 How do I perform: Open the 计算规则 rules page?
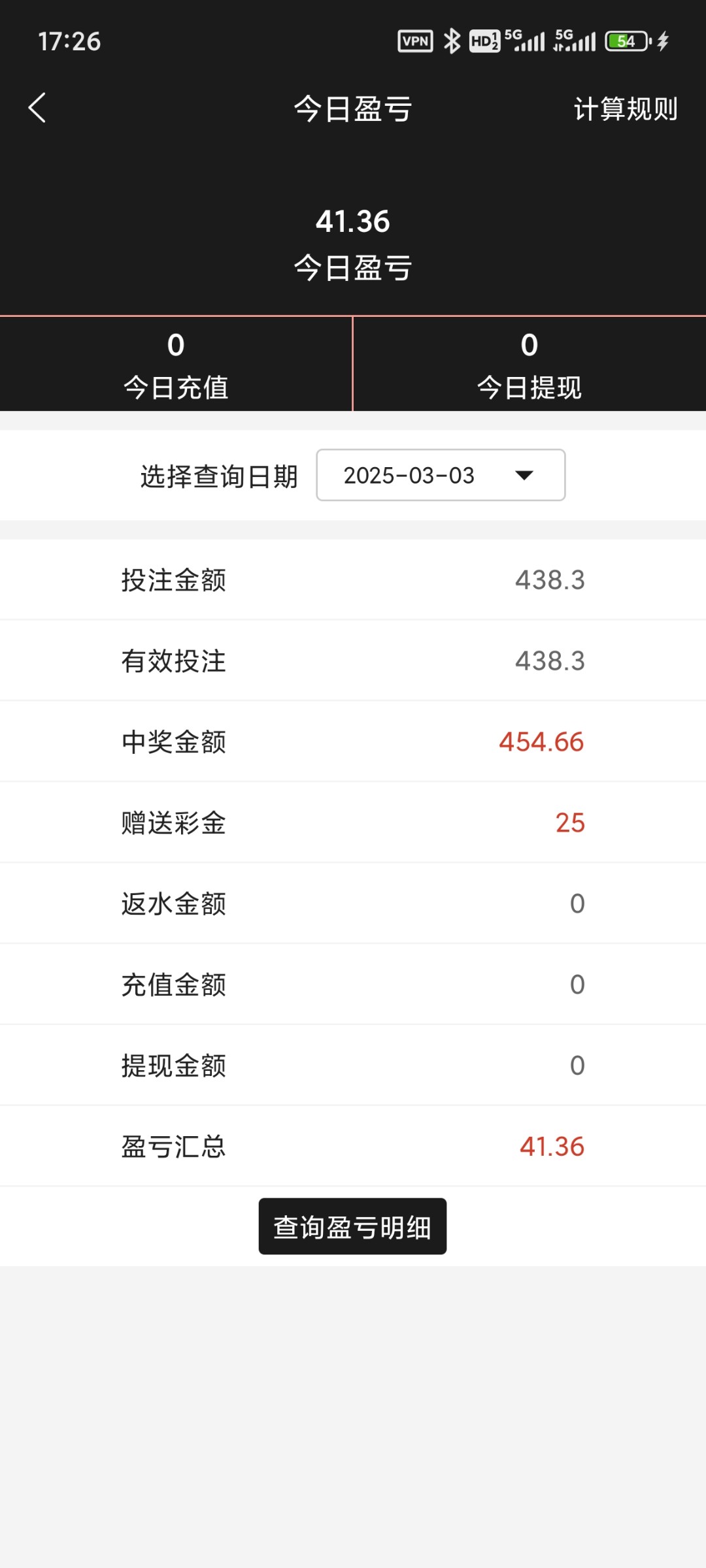(626, 108)
